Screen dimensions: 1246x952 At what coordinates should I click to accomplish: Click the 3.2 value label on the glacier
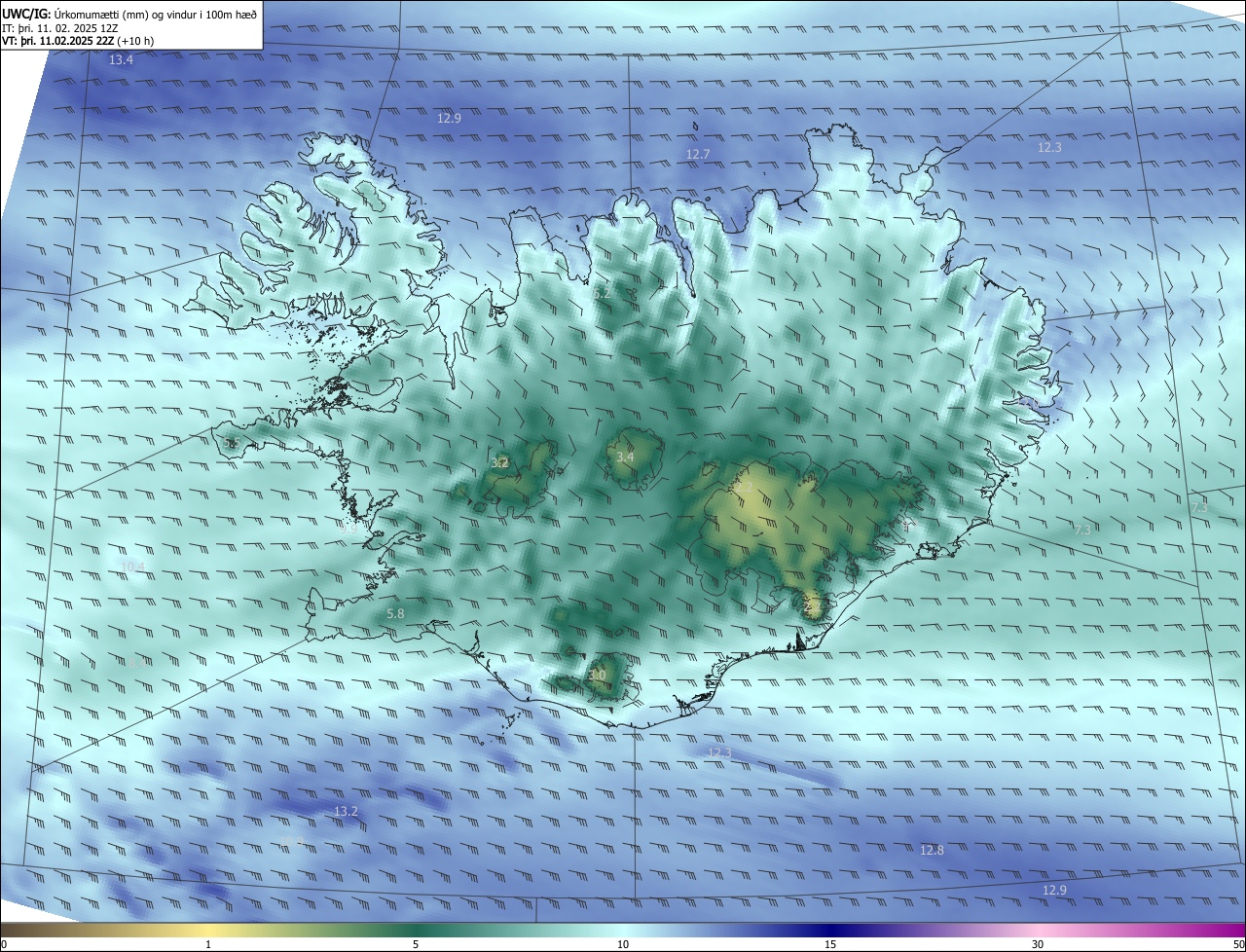coord(500,462)
